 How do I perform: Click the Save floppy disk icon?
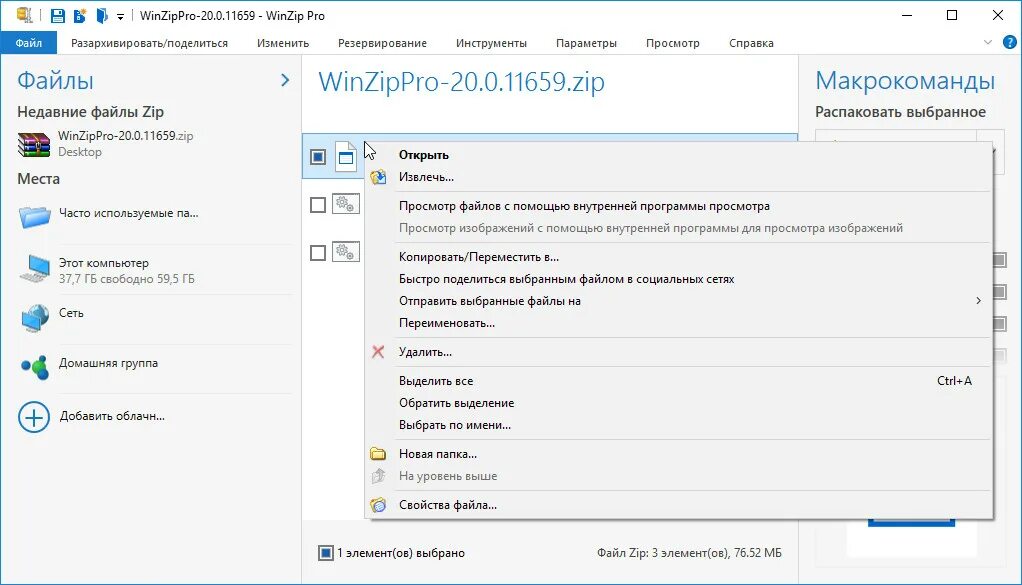click(x=57, y=15)
